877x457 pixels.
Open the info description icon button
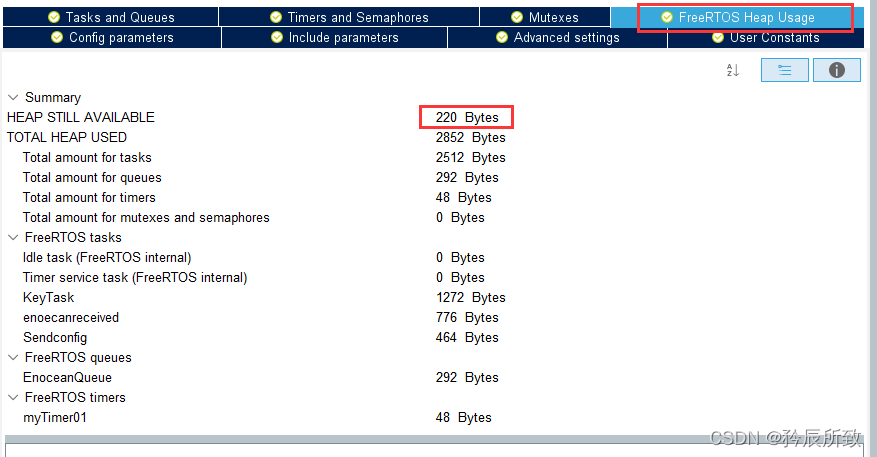point(836,70)
